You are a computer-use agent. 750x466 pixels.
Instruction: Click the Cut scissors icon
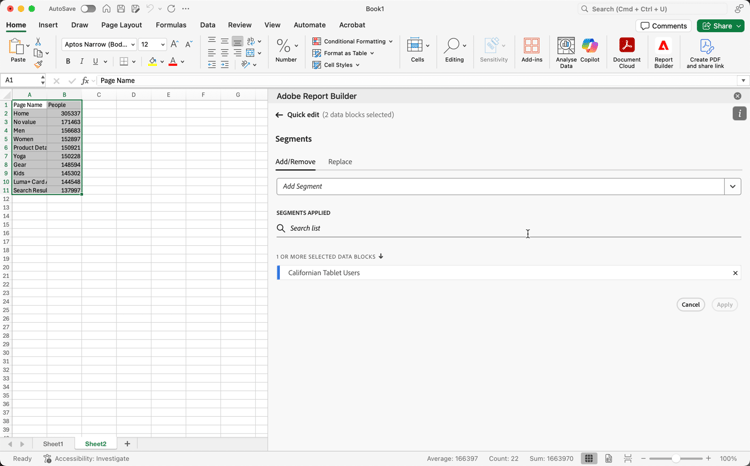(38, 42)
